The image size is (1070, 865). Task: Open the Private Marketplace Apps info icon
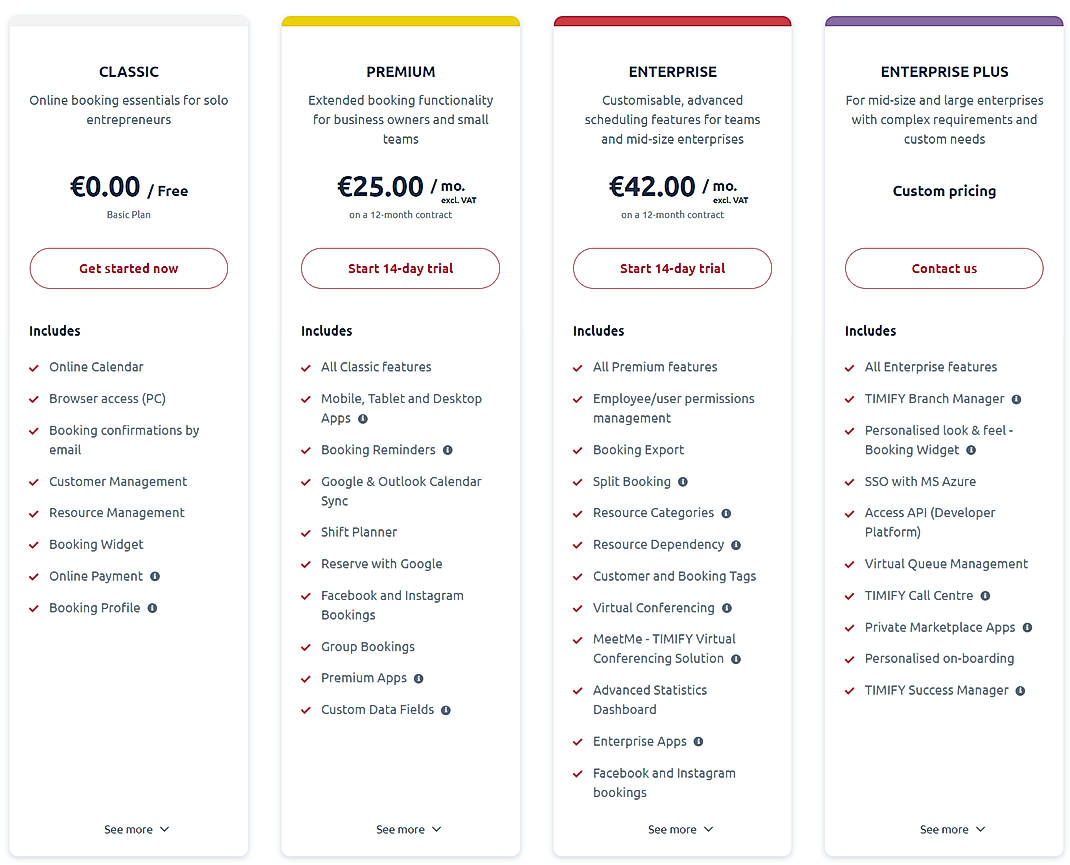(1030, 627)
